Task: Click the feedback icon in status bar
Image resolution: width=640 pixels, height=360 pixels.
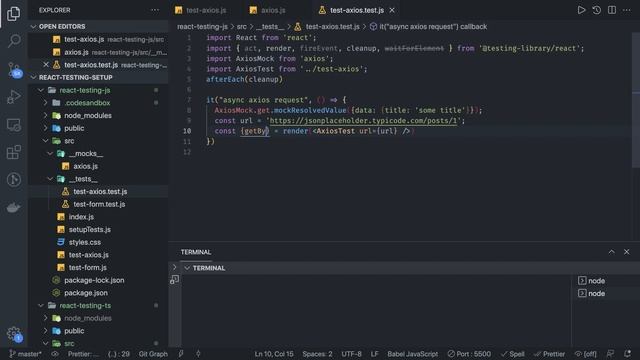Action: 610,354
